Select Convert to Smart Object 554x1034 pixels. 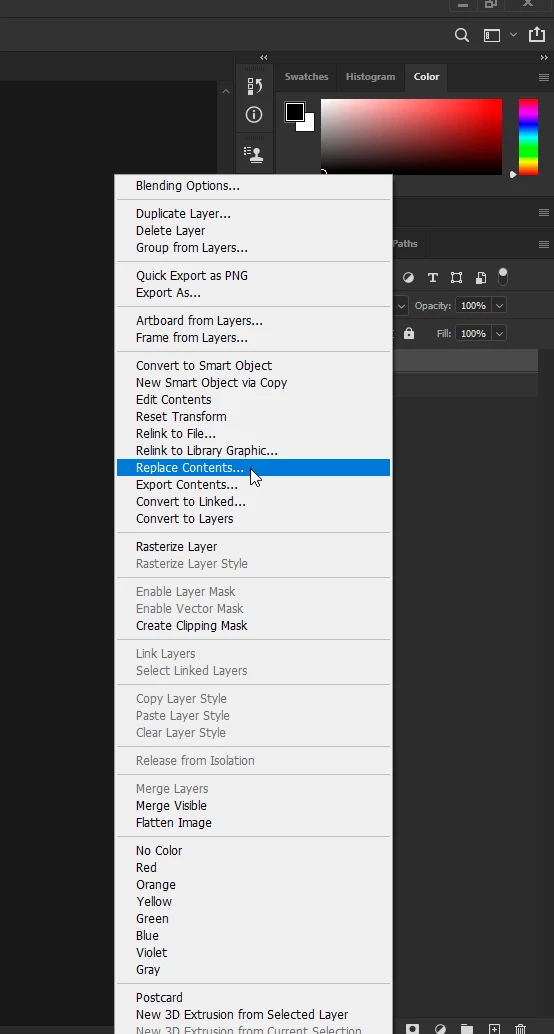(x=204, y=365)
